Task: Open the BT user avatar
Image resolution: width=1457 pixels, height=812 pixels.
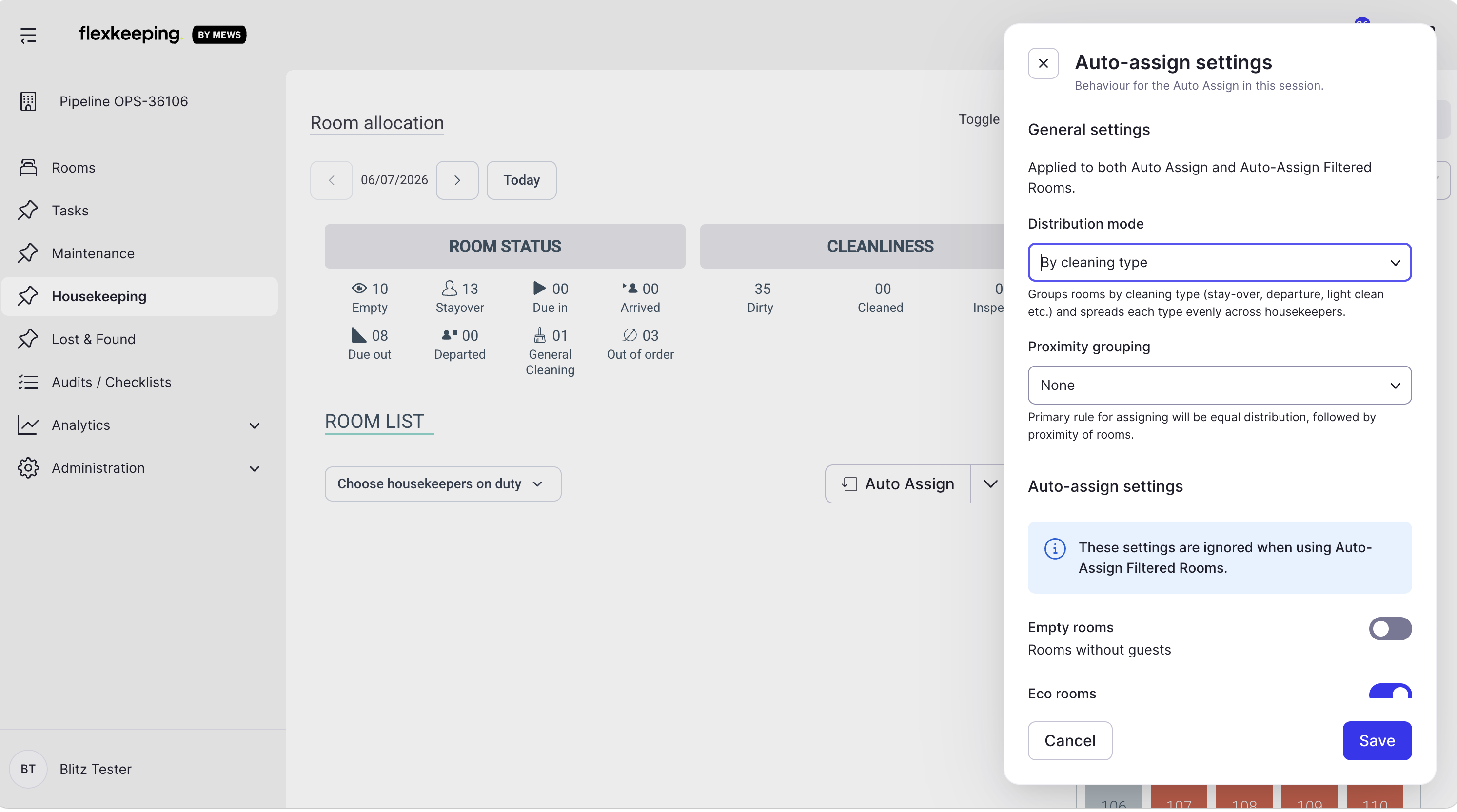Action: click(28, 769)
